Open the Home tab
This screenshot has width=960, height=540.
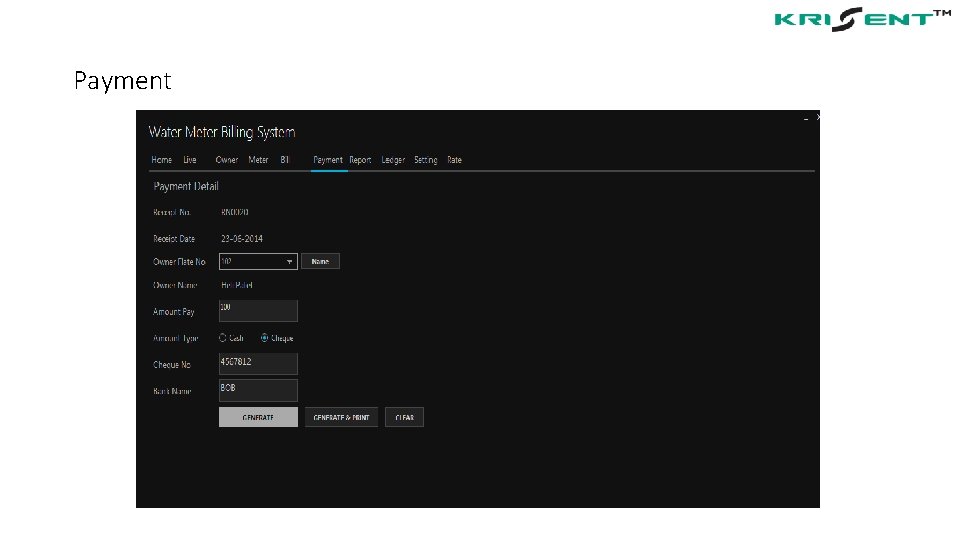coord(162,160)
